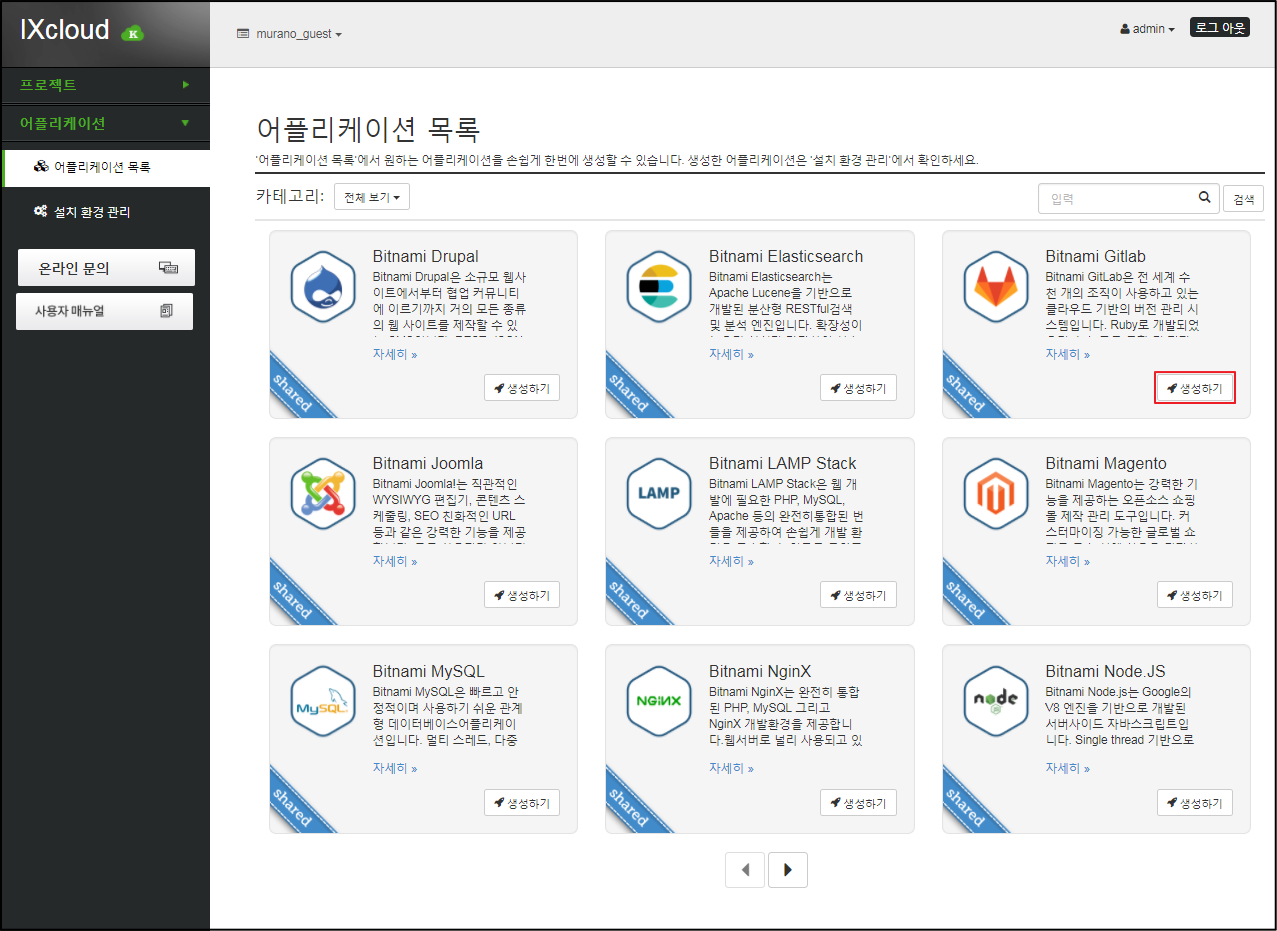Select 어플리케이션 목록 menu item
Image resolution: width=1277 pixels, height=931 pixels.
(106, 167)
